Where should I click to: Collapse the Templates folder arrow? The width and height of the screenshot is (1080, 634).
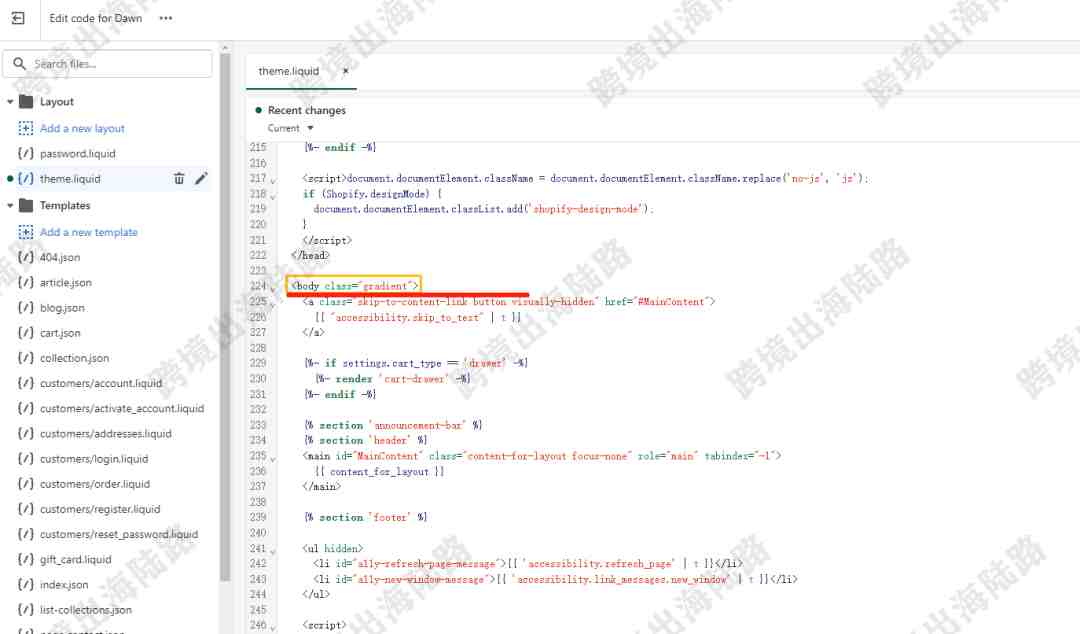[10, 205]
